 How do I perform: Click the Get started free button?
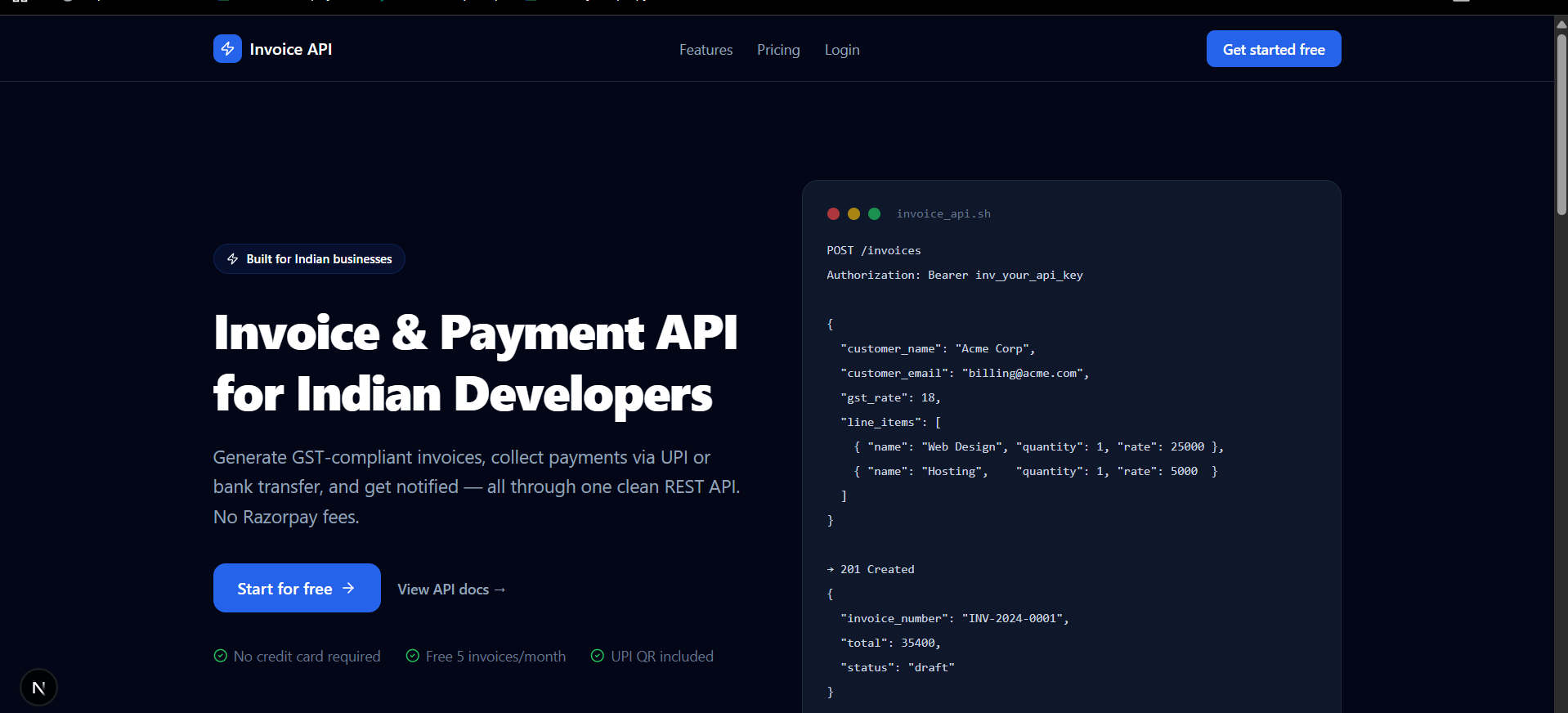coord(1274,49)
